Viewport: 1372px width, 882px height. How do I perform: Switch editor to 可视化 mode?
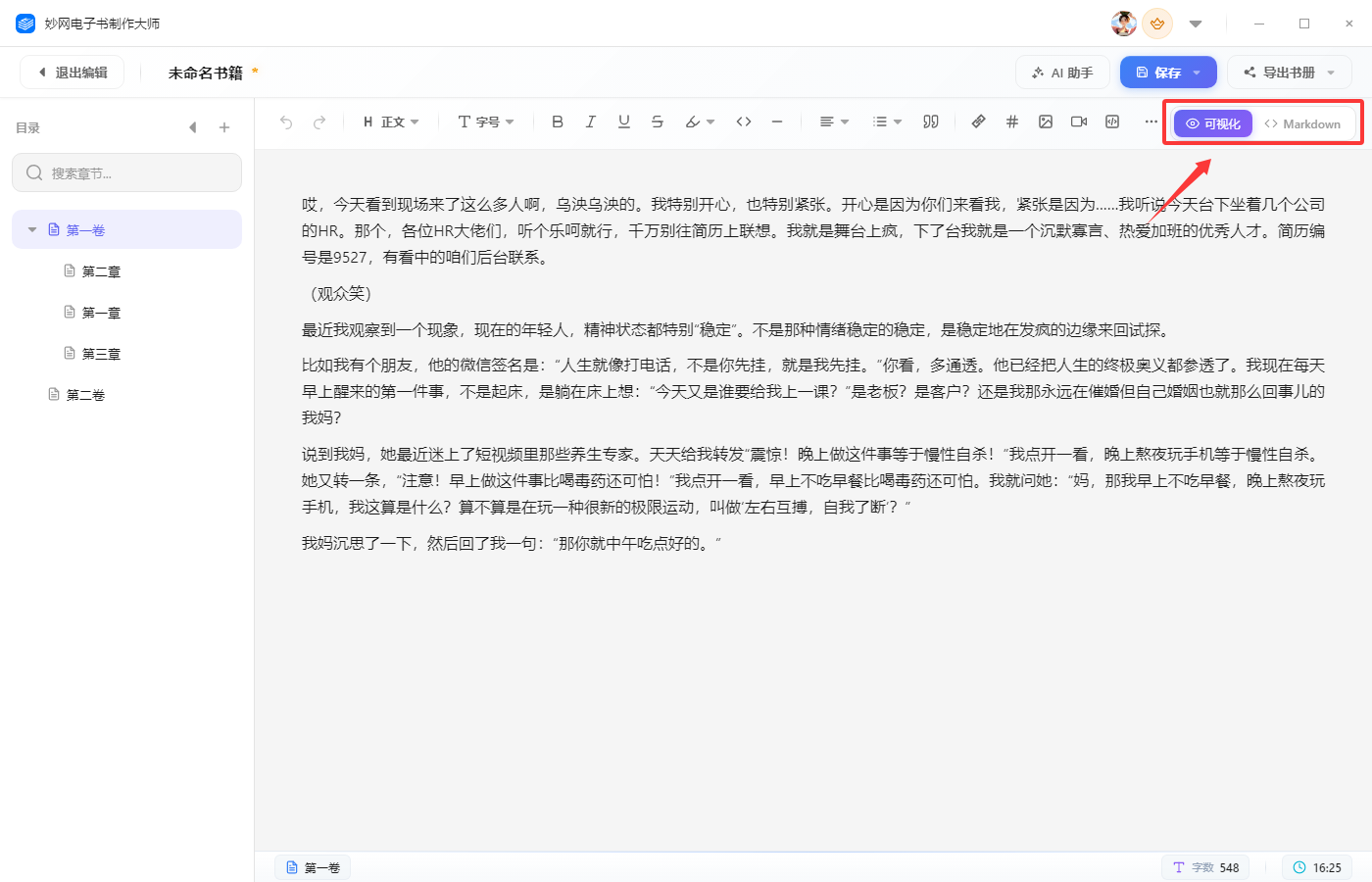(1213, 123)
